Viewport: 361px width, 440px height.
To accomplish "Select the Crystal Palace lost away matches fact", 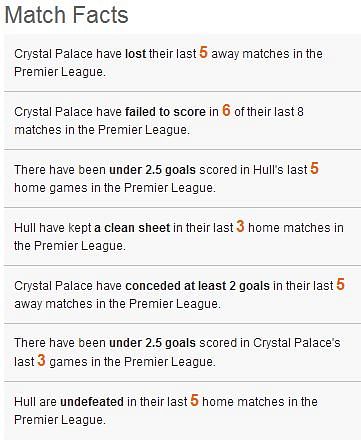I will (182, 62).
